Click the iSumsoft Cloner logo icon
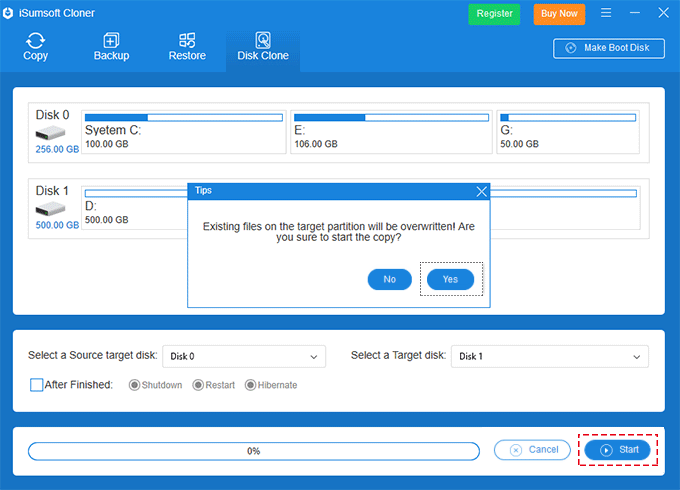Viewport: 680px width, 490px height. point(7,13)
